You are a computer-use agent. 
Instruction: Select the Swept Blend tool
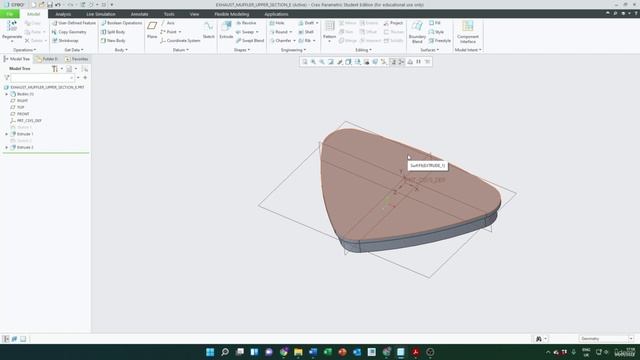[250, 41]
